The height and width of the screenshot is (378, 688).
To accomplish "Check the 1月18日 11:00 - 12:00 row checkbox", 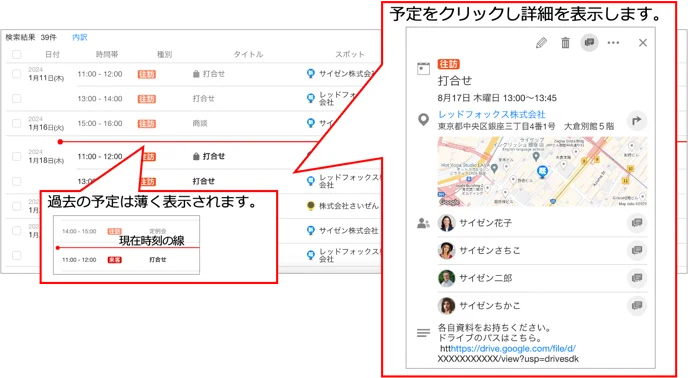I will 17,156.
